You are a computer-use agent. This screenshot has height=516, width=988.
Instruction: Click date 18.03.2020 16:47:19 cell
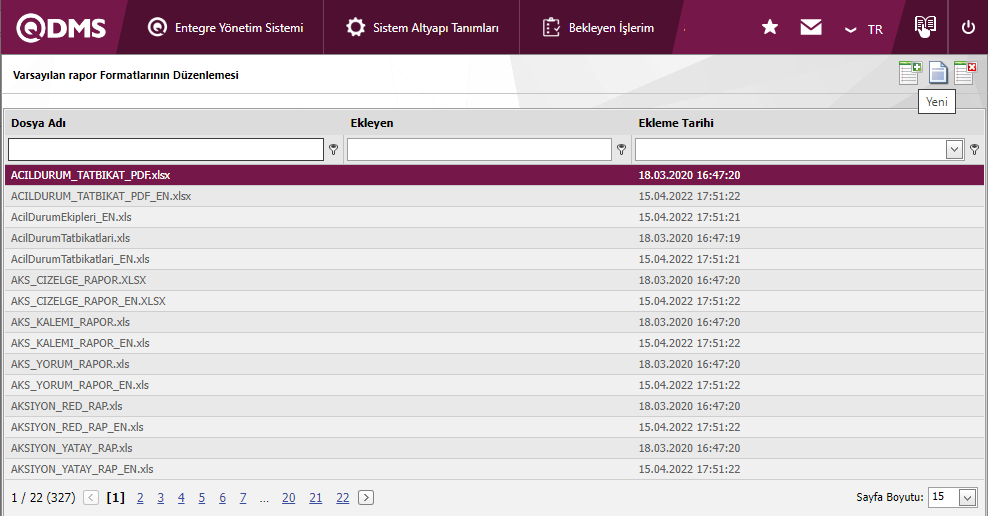tap(689, 238)
